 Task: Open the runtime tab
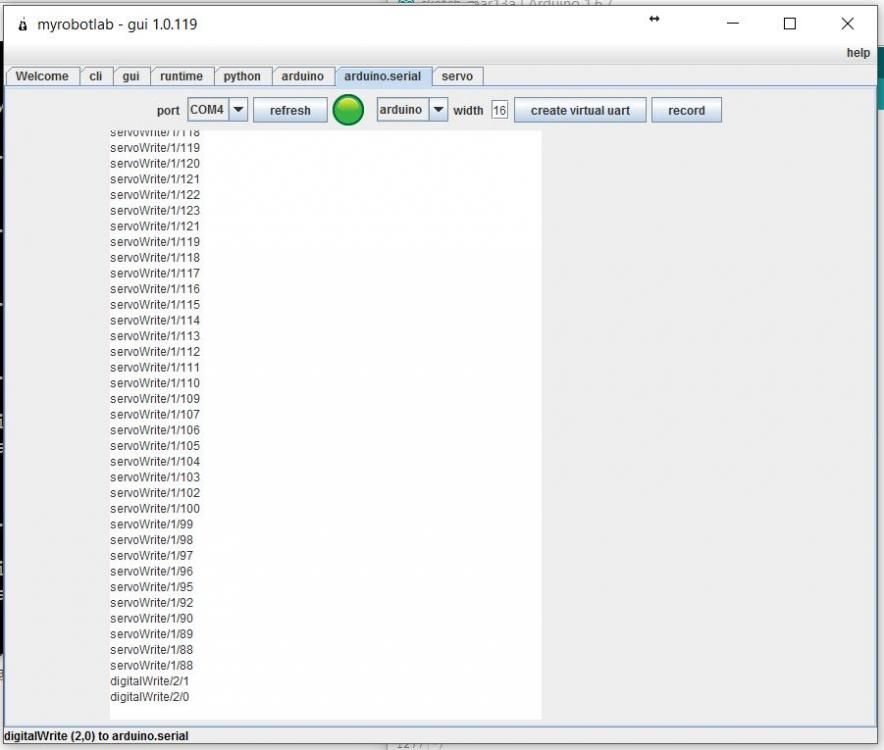(x=182, y=76)
